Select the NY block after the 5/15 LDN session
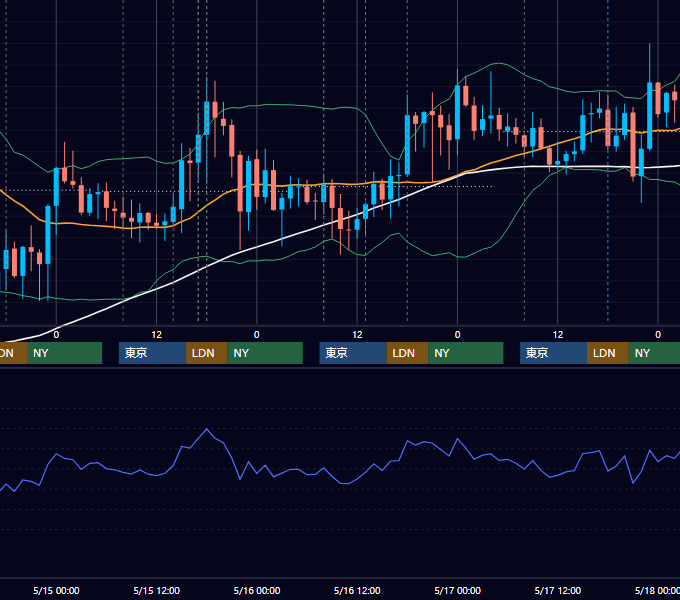 [x=265, y=353]
